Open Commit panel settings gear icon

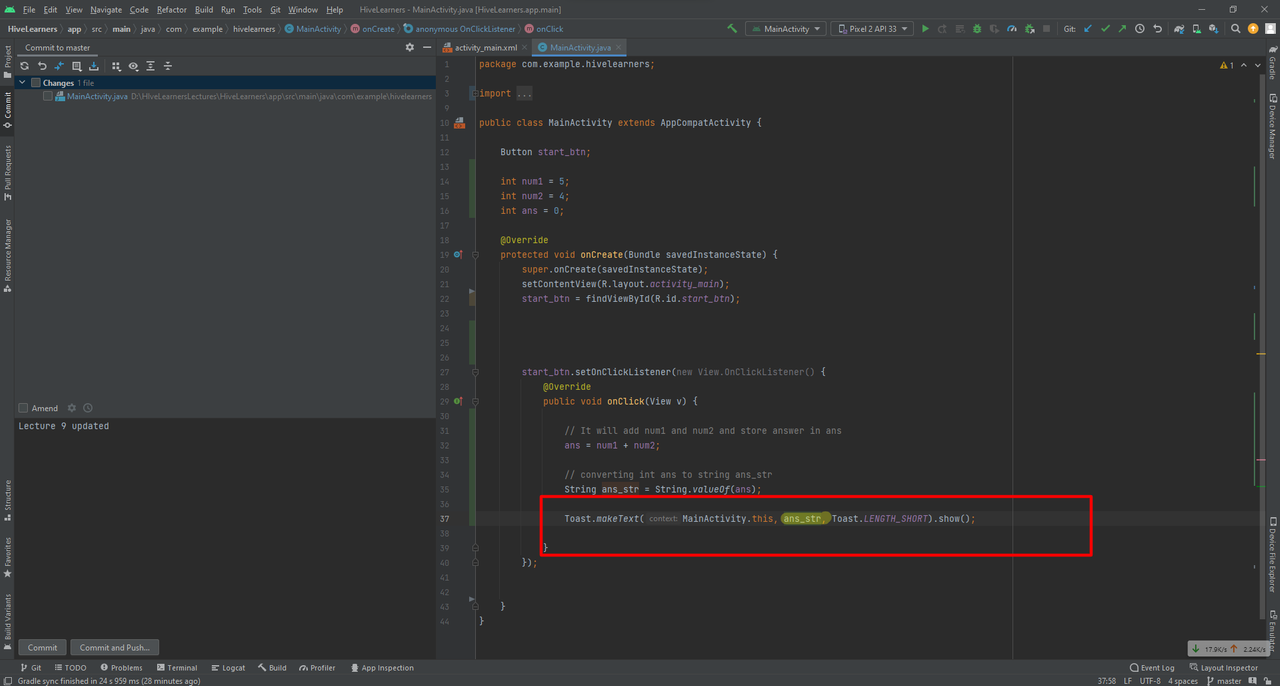click(409, 47)
